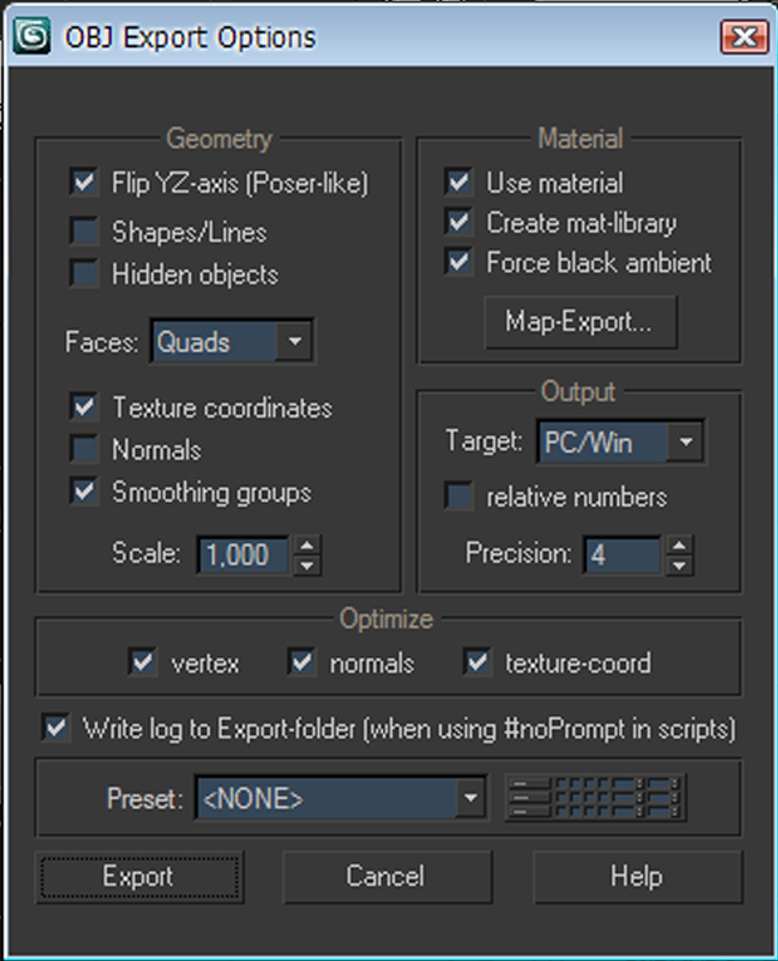This screenshot has height=961, width=778.
Task: Click the Help button
Action: coord(636,877)
